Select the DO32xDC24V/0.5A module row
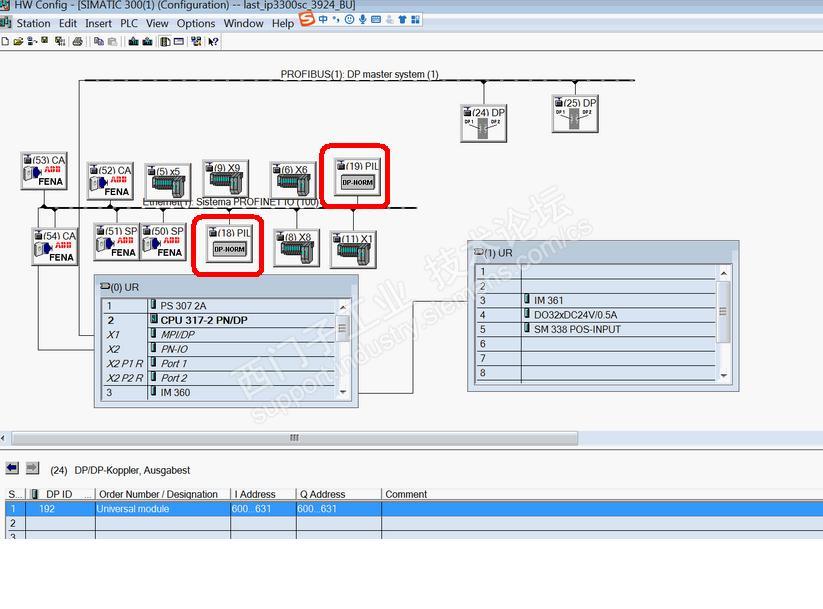The height and width of the screenshot is (609, 823). point(596,315)
